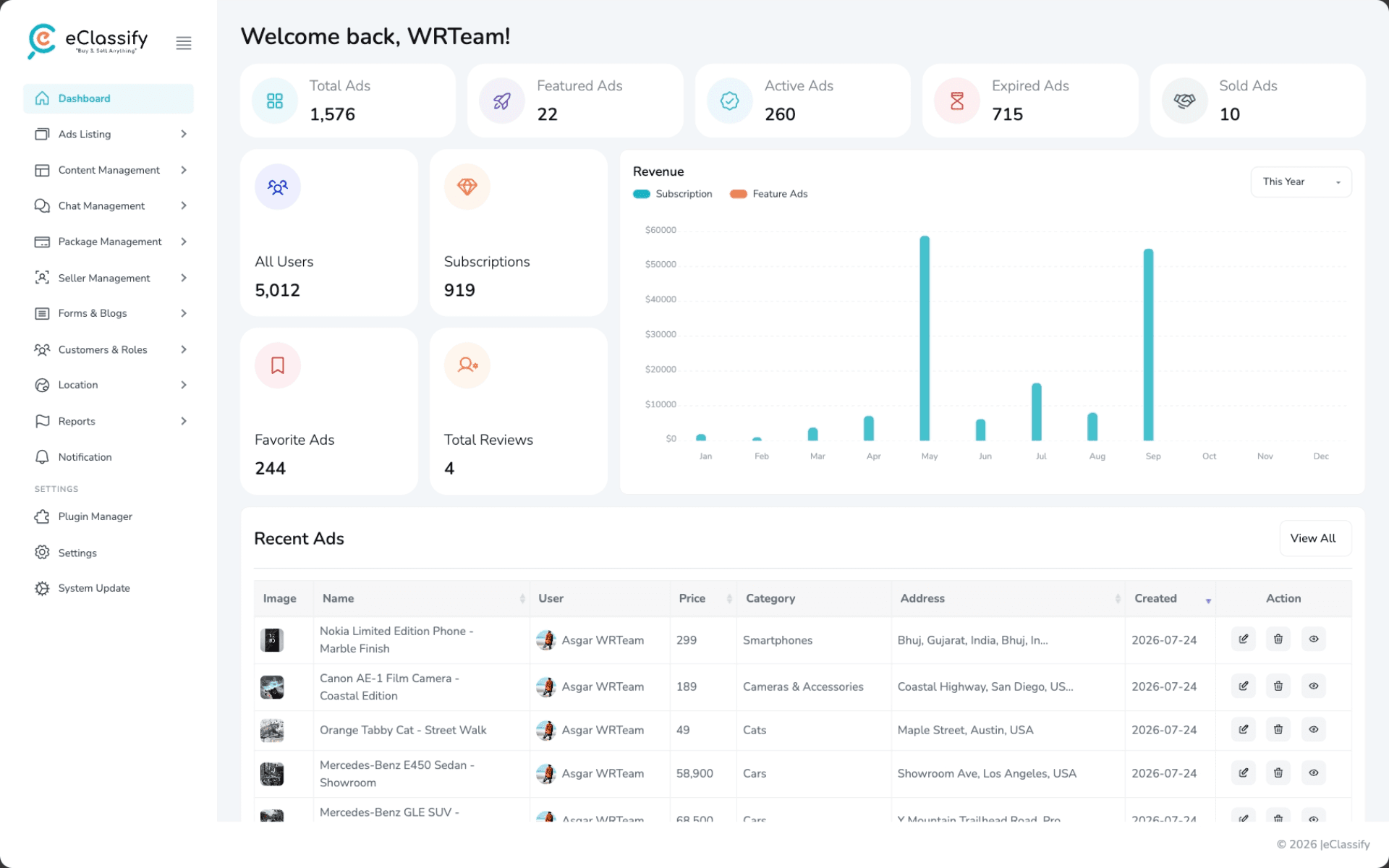The width and height of the screenshot is (1389, 868).
Task: View the Mercedes-Benz E450 Sedan ad
Action: 1314,773
